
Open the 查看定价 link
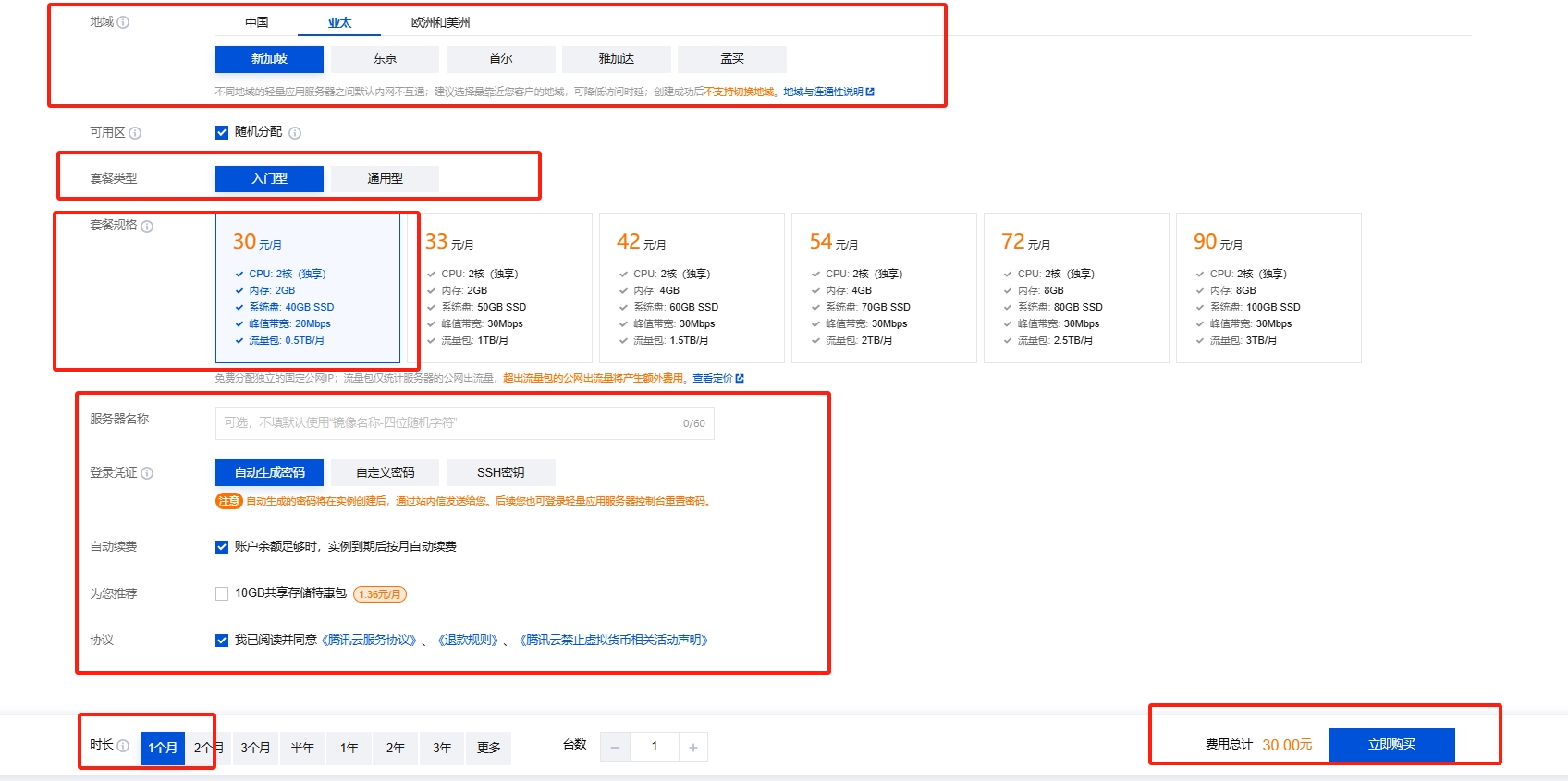(718, 378)
